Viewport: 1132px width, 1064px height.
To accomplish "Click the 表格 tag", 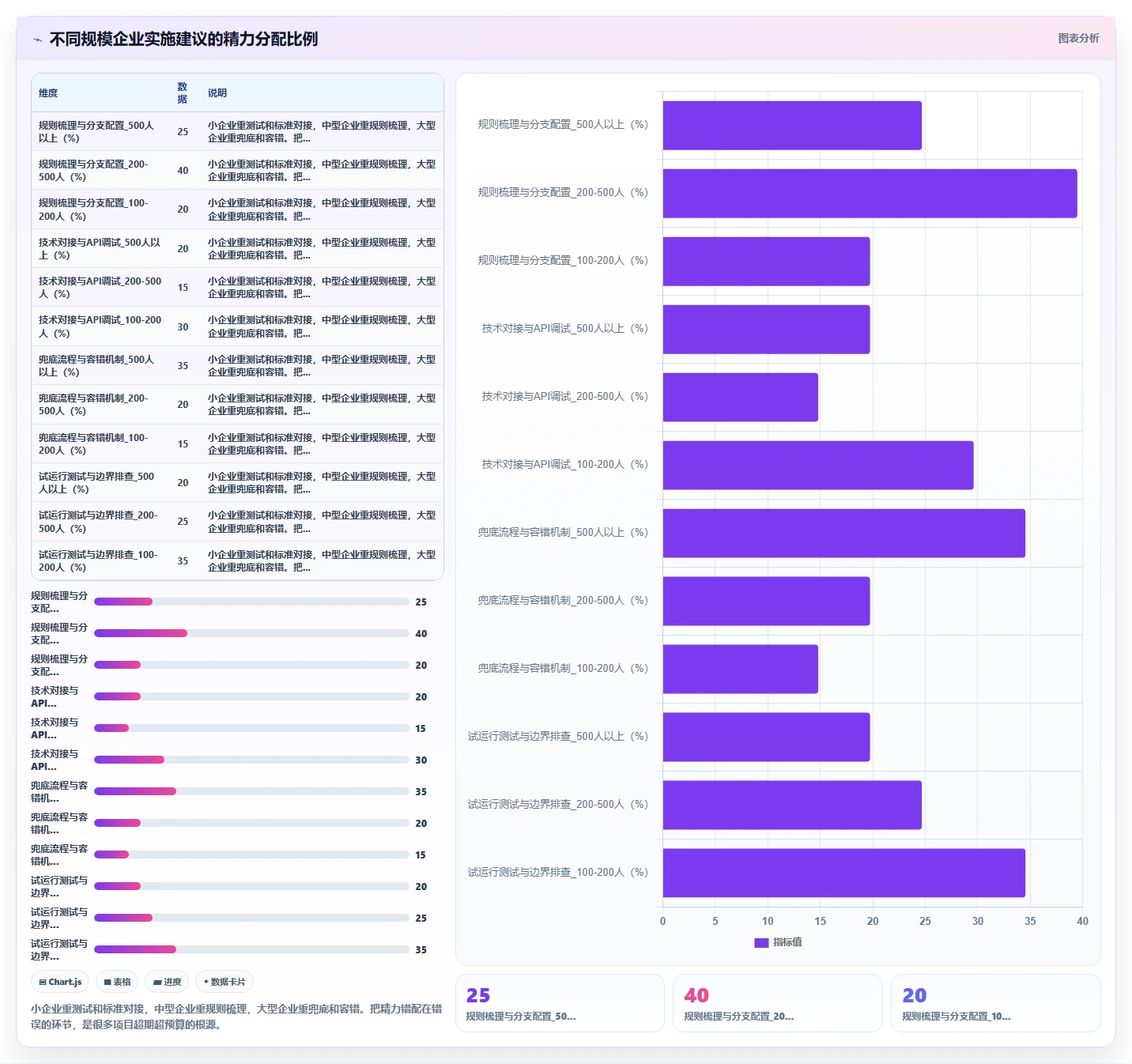I will (x=117, y=982).
